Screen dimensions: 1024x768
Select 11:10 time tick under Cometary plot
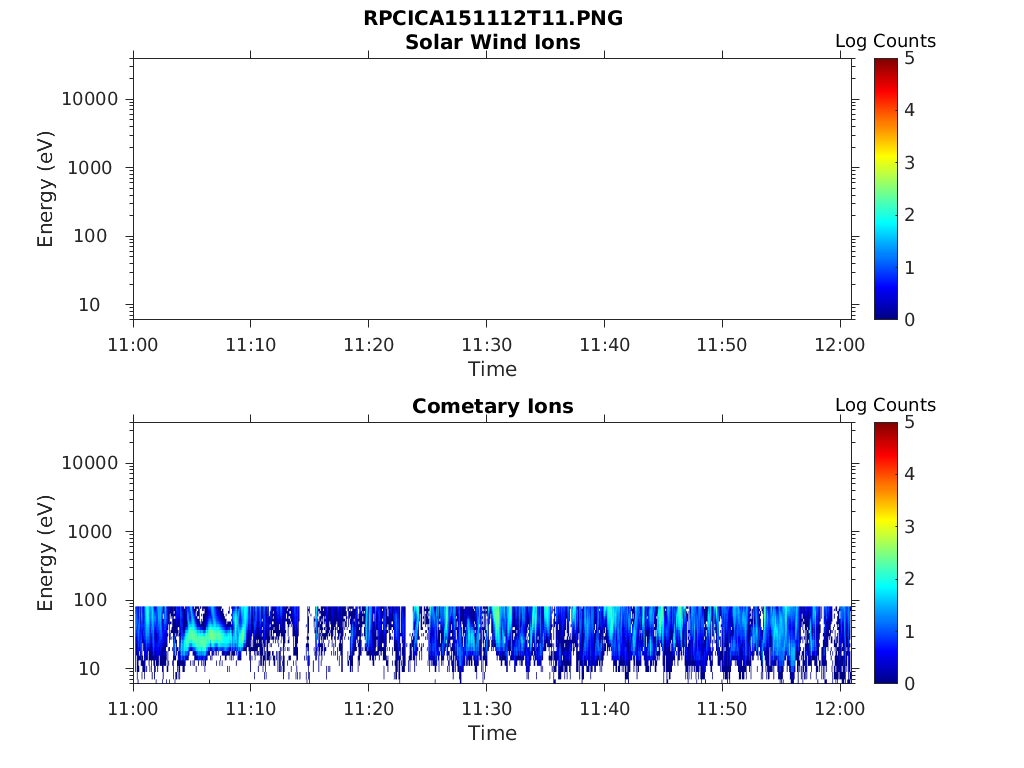point(251,709)
